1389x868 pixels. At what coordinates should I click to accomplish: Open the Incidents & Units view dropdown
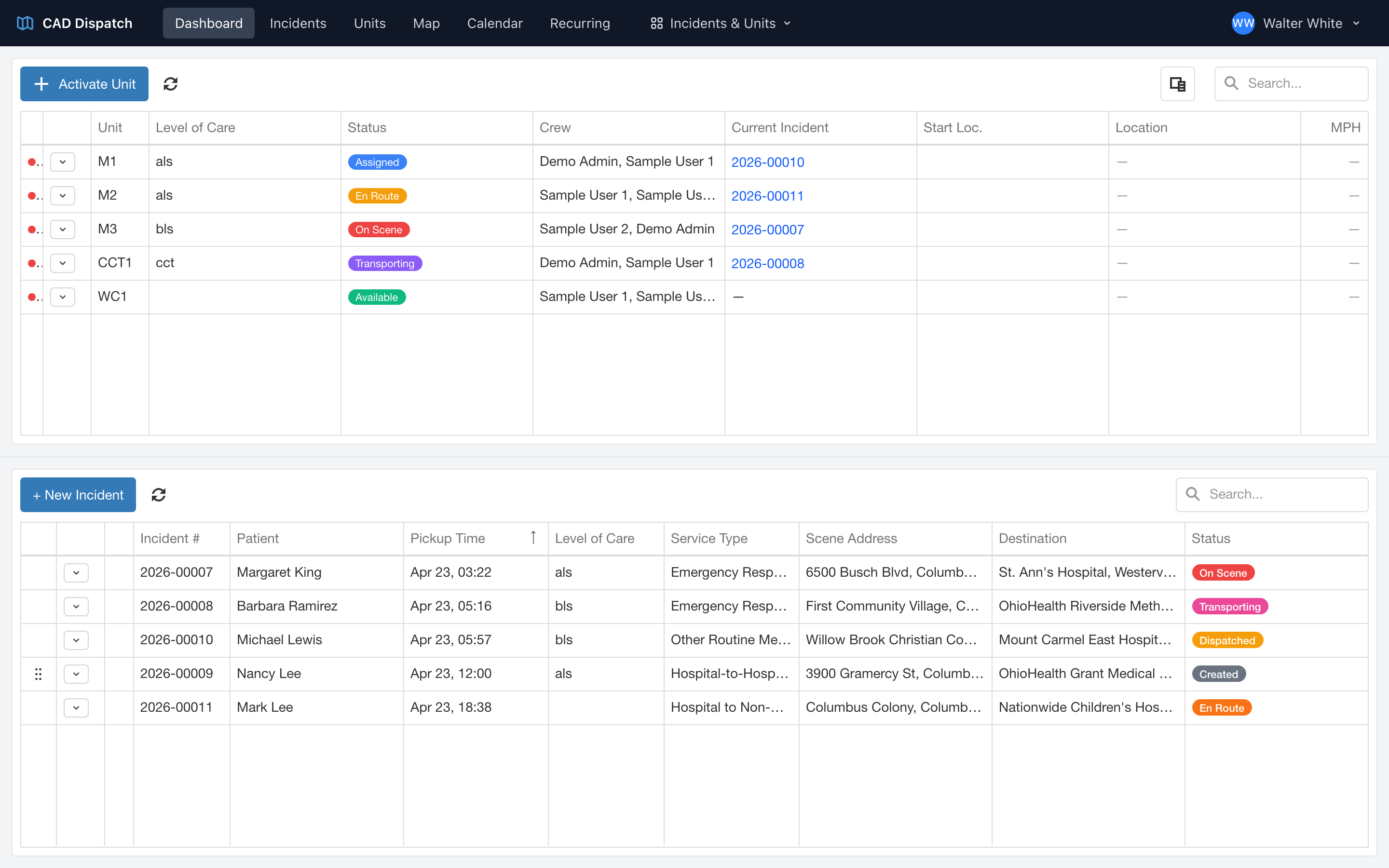point(721,23)
